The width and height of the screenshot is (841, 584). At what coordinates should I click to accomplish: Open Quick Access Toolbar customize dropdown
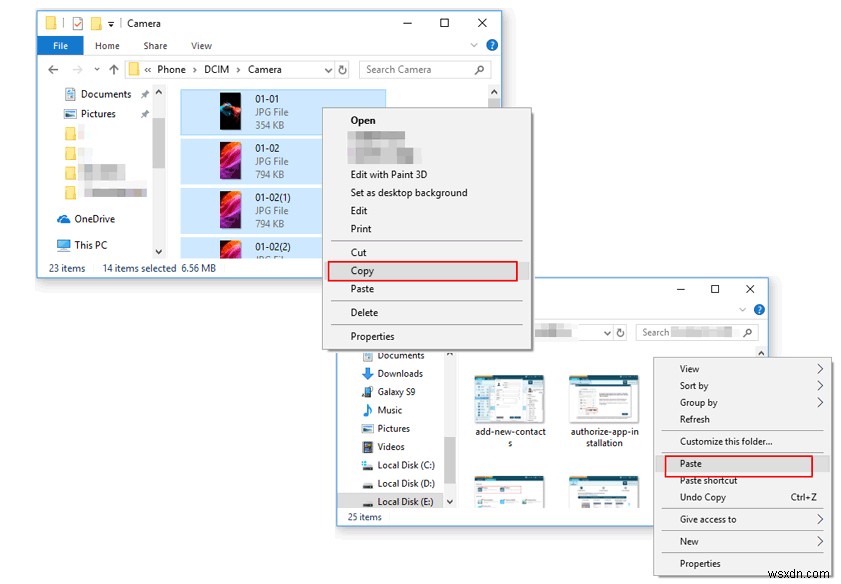coord(110,24)
